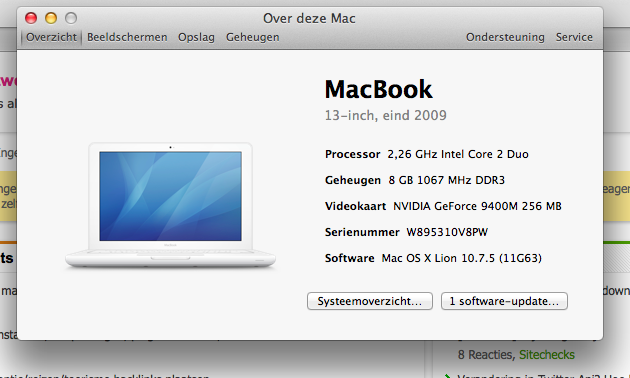Close the Over deze Mac window
This screenshot has width=630, height=378.
31,18
